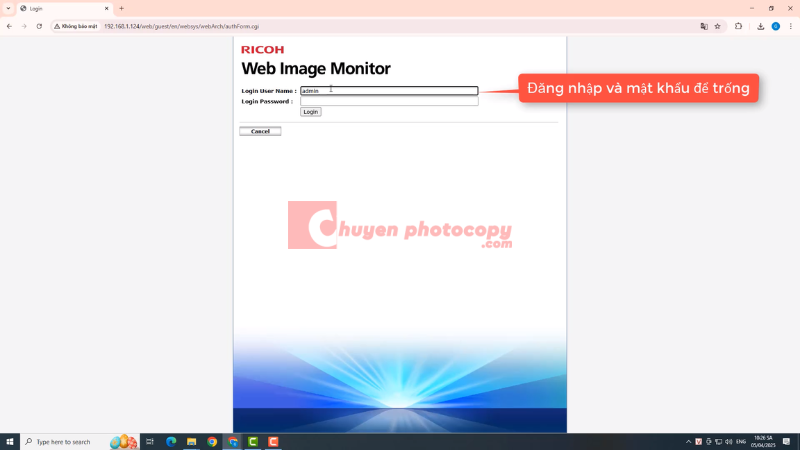Open a new browser tab
800x450 pixels.
(121, 9)
